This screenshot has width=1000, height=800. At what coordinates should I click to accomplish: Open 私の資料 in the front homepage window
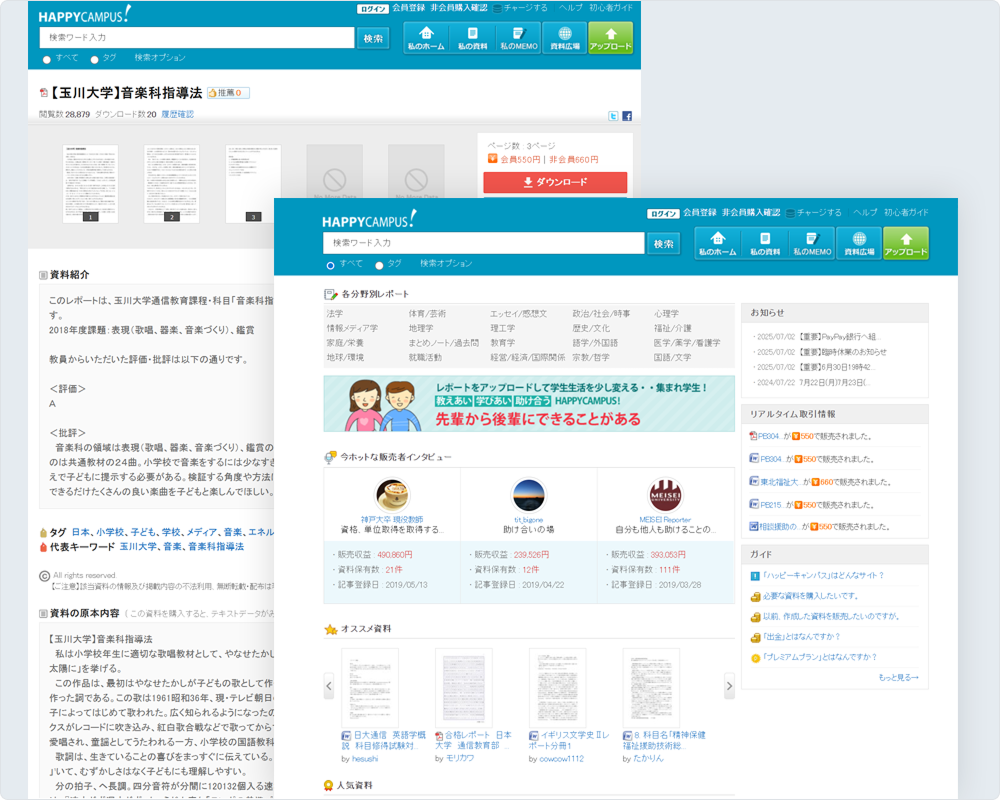click(x=765, y=243)
